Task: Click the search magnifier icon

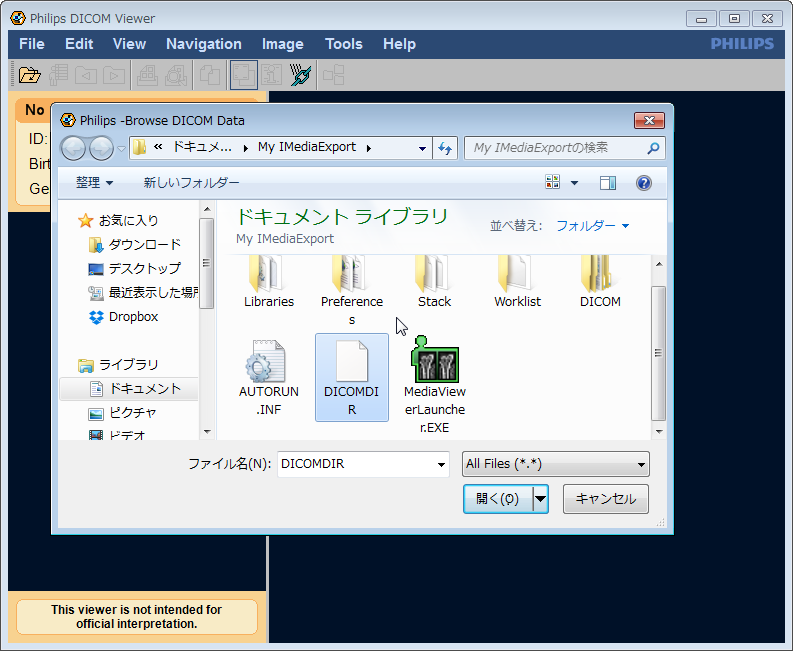Action: (x=653, y=148)
